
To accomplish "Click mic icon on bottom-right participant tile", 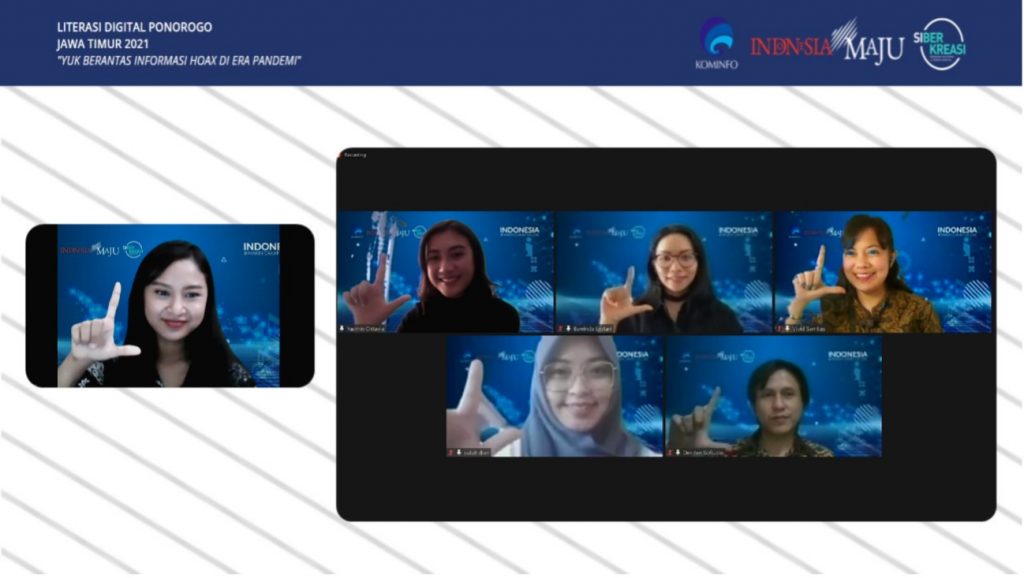I will (672, 452).
